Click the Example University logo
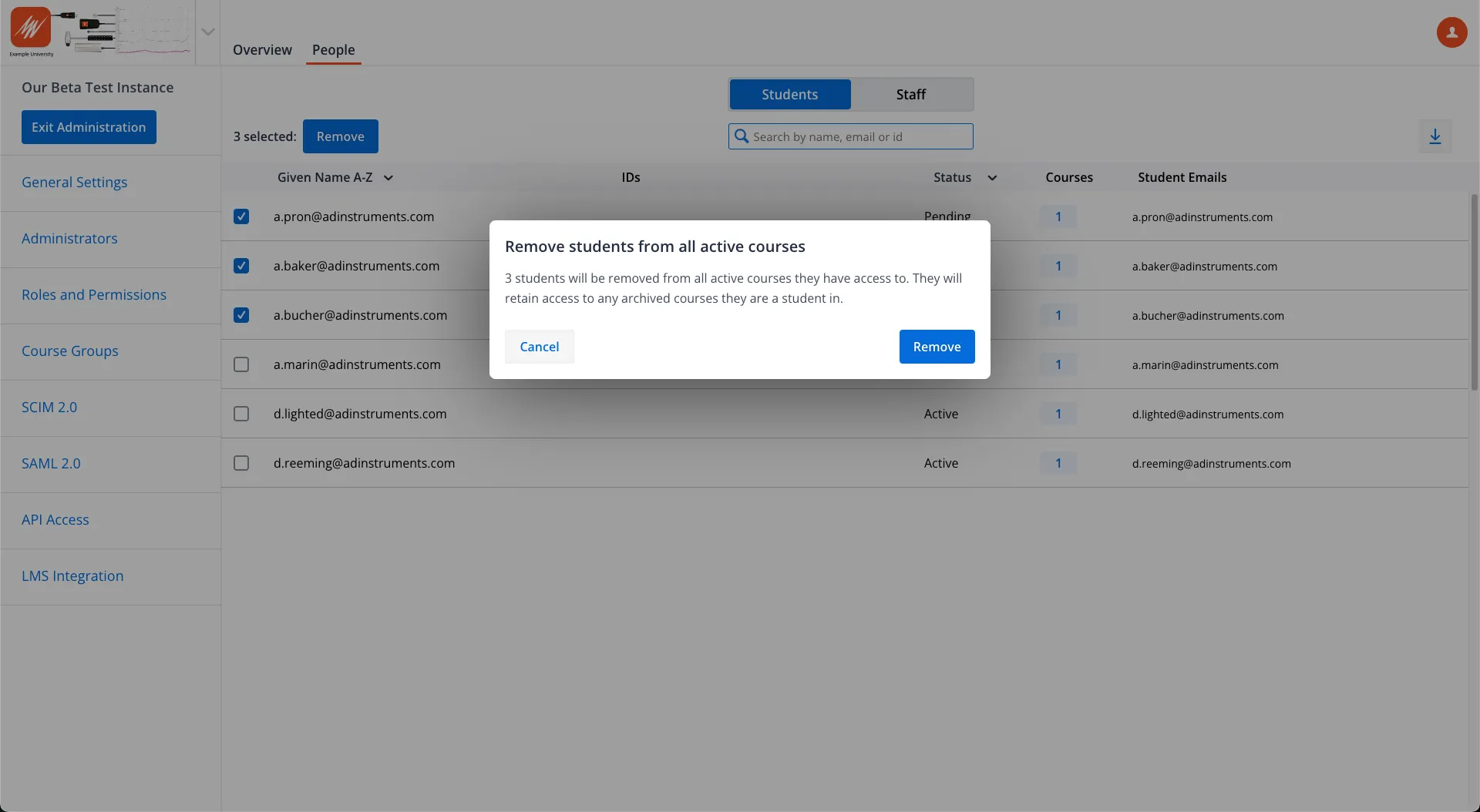 (x=31, y=31)
